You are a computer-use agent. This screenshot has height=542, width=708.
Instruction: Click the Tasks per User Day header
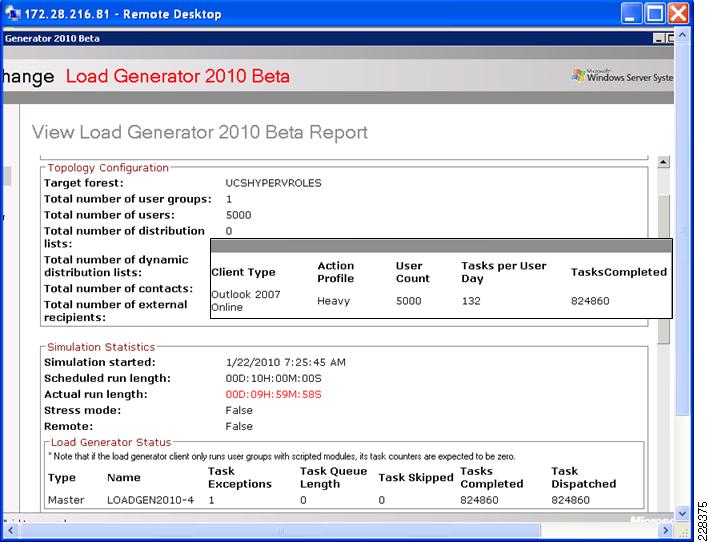(x=504, y=272)
